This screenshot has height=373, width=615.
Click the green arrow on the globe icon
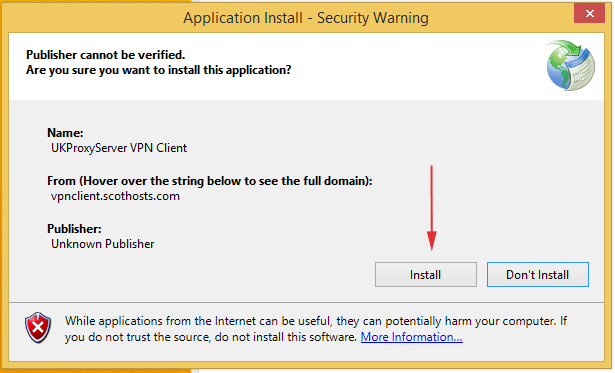569,50
